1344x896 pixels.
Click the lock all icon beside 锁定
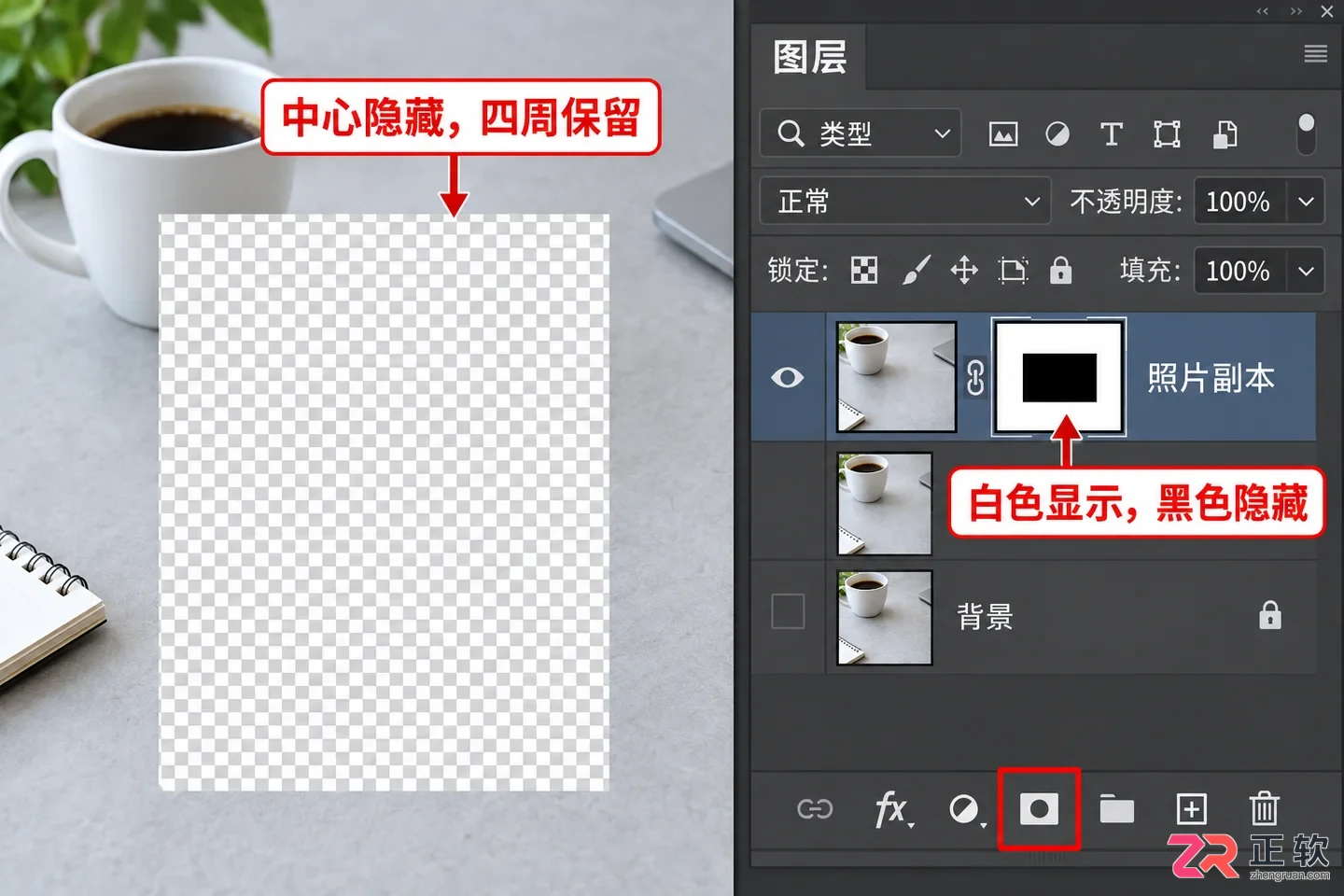click(x=1060, y=271)
